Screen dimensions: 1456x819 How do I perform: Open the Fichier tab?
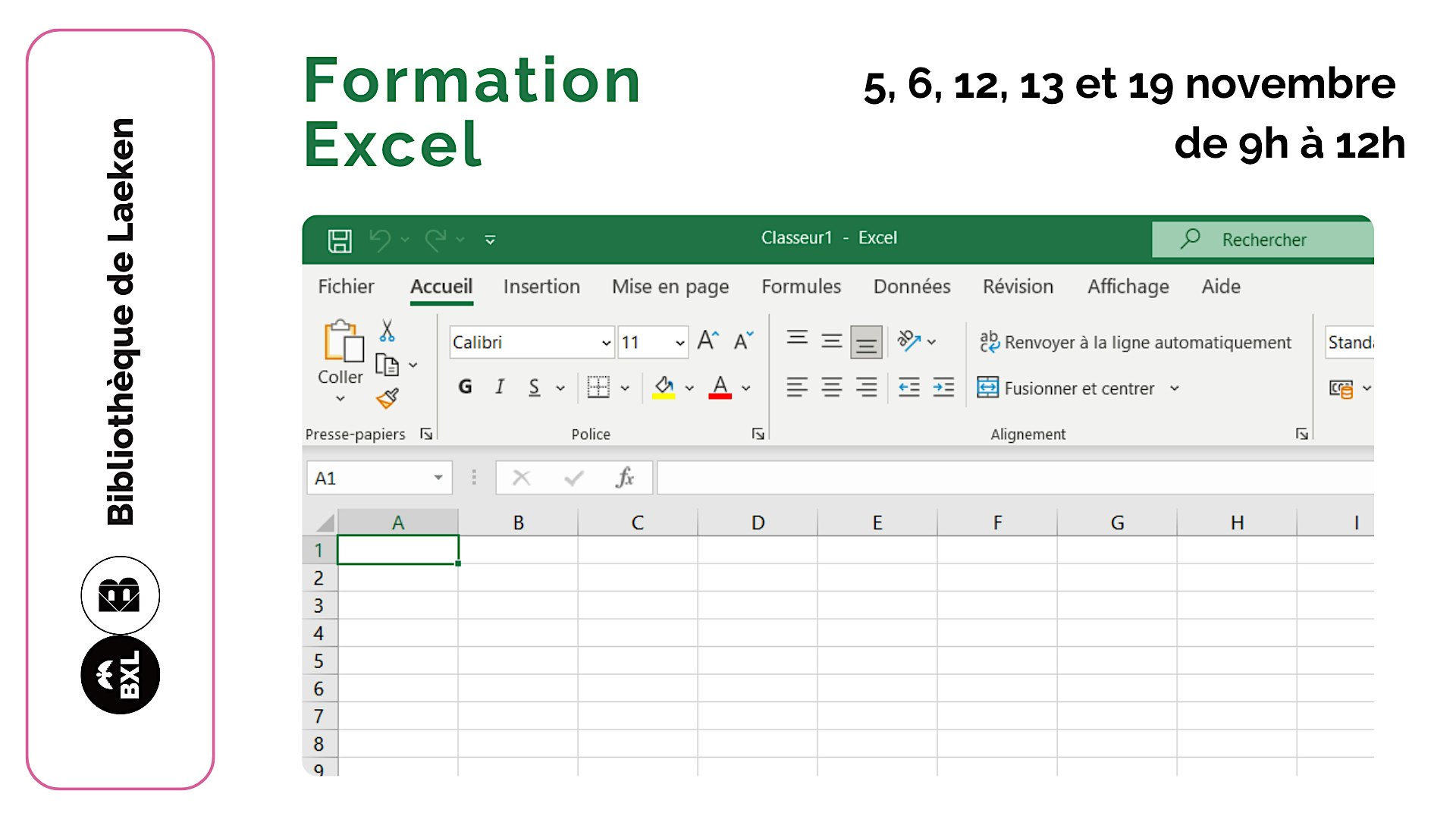click(346, 287)
